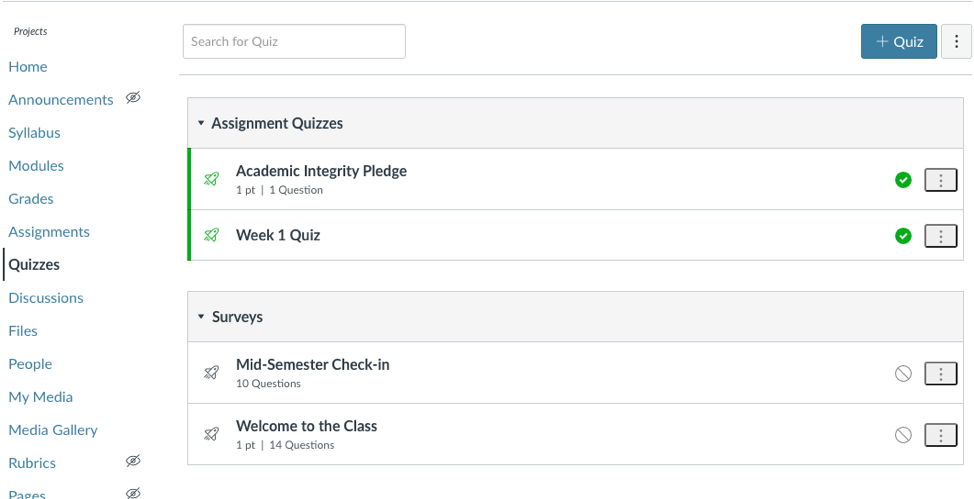The width and height of the screenshot is (974, 499).
Task: Unpublish the Academic Integrity Pledge quiz
Action: (x=903, y=180)
